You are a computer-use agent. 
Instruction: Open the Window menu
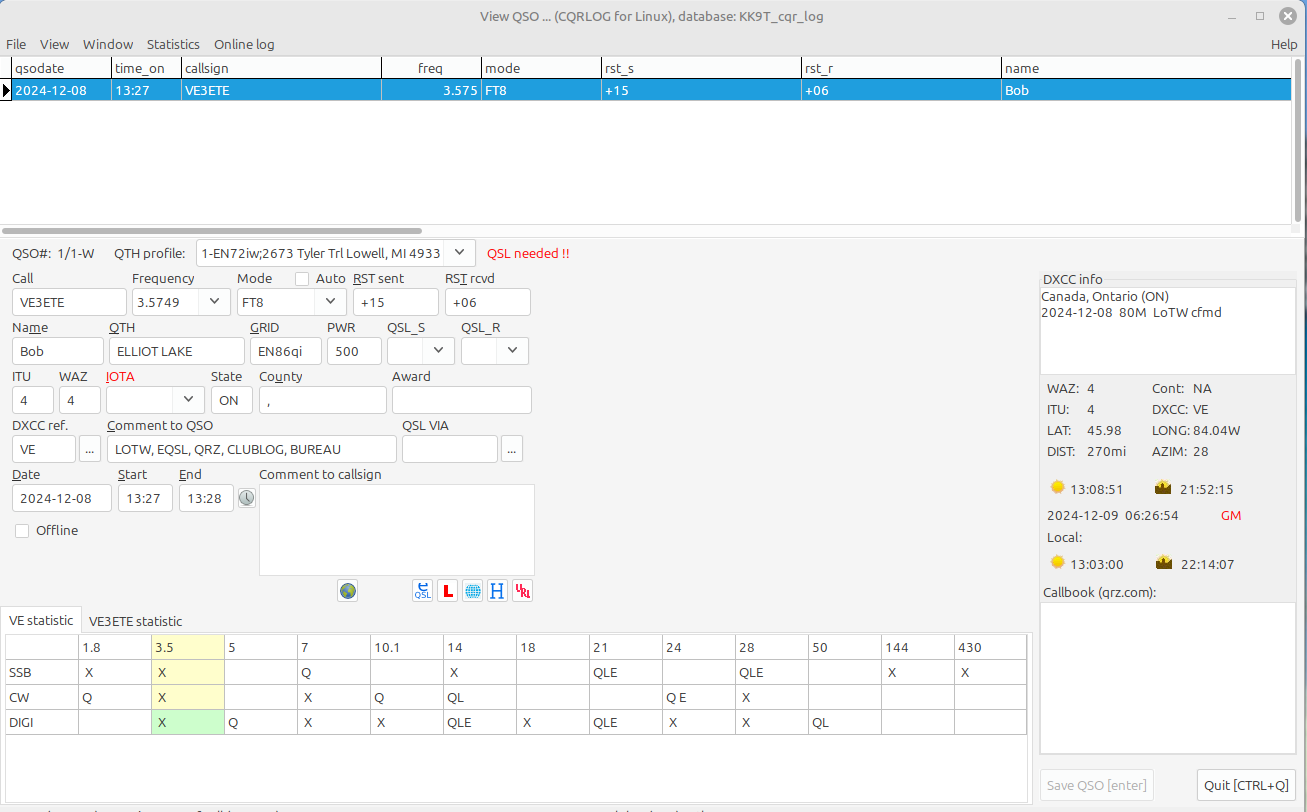[108, 44]
